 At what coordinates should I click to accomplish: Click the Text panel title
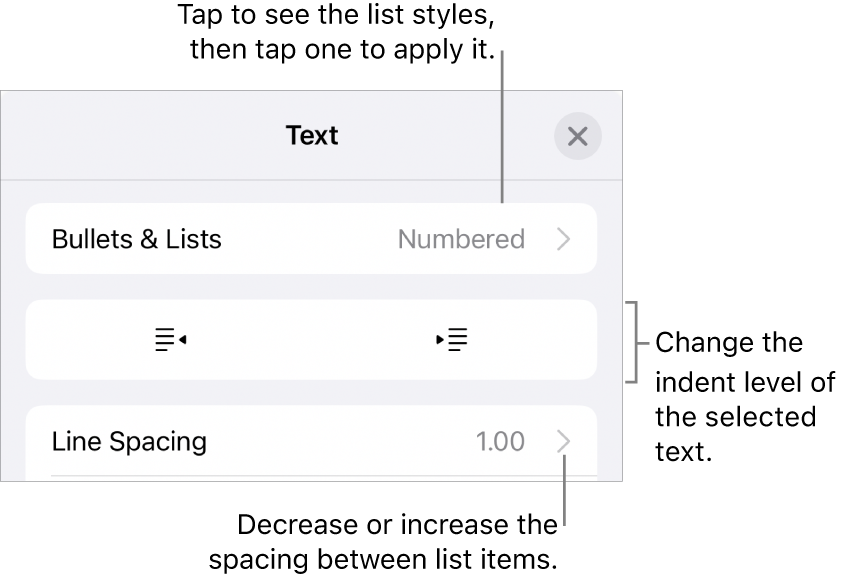[x=312, y=136]
